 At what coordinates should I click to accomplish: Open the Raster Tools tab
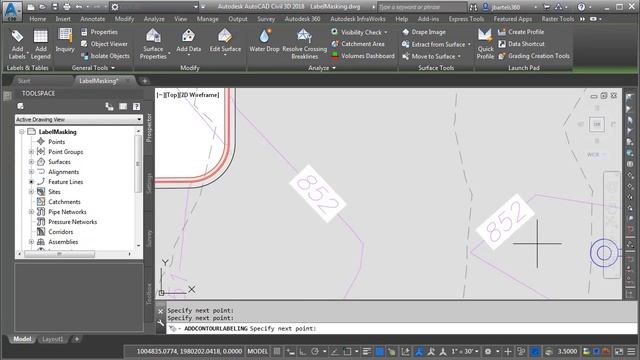(x=558, y=19)
